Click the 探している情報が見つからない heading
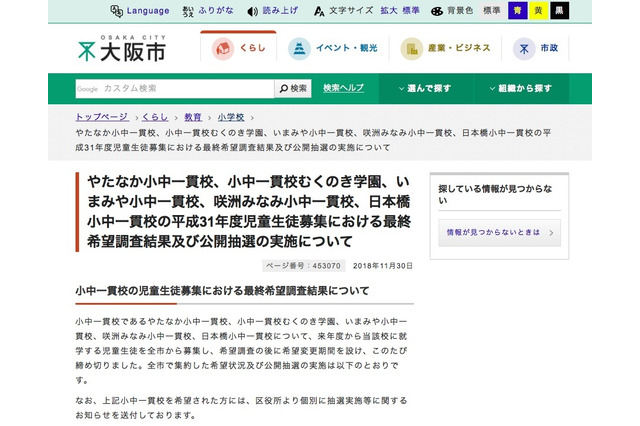Viewport: 640px width, 426px height. [495, 195]
